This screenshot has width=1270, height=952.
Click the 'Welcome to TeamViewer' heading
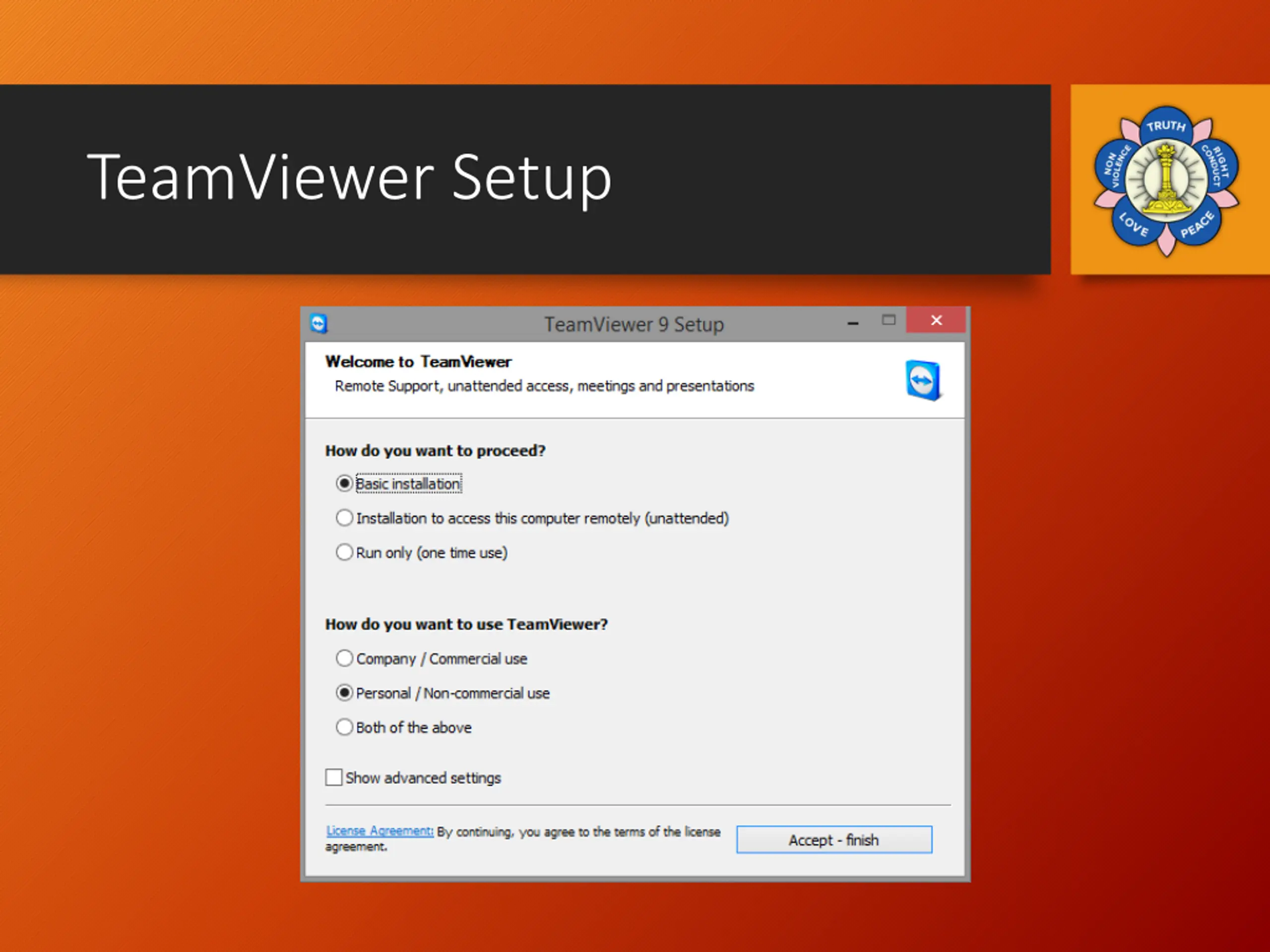(x=418, y=362)
